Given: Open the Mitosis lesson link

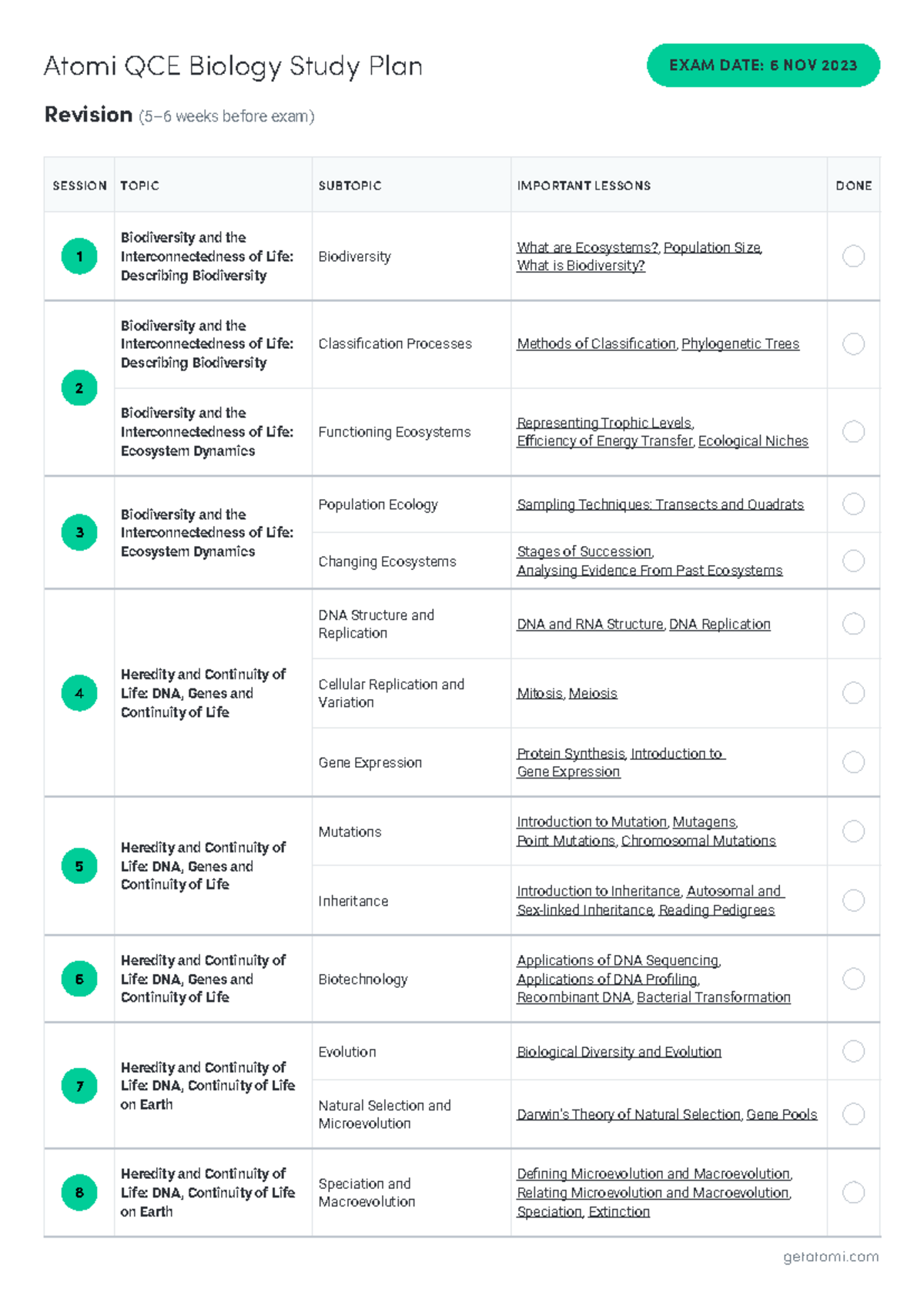Looking at the screenshot, I should (540, 693).
